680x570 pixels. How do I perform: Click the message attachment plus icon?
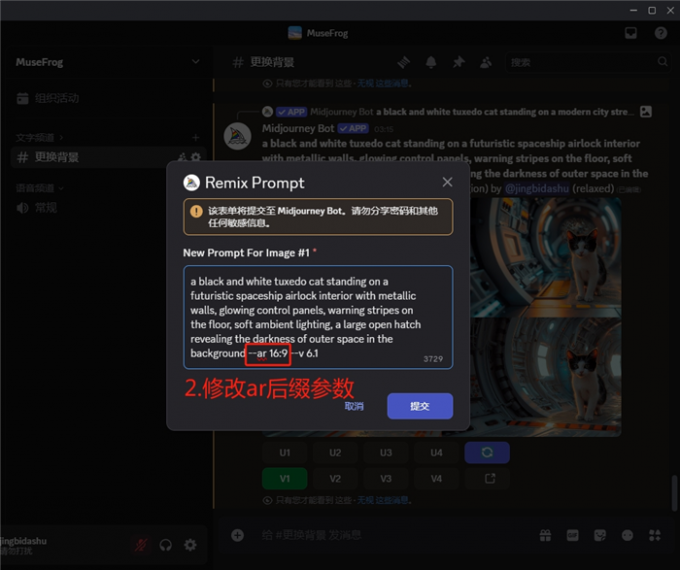point(237,535)
